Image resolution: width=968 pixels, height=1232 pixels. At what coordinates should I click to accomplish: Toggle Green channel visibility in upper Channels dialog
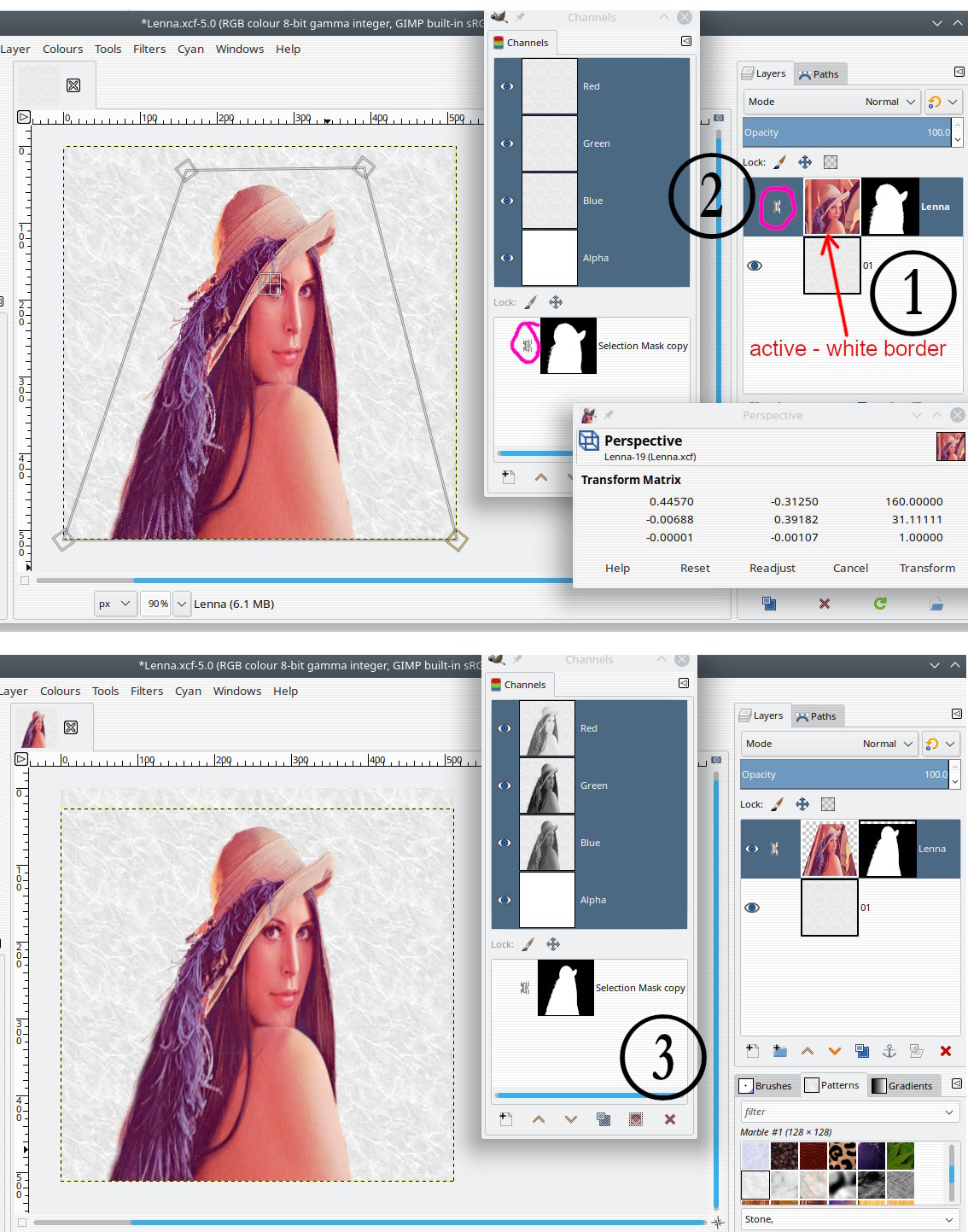pyautogui.click(x=507, y=143)
